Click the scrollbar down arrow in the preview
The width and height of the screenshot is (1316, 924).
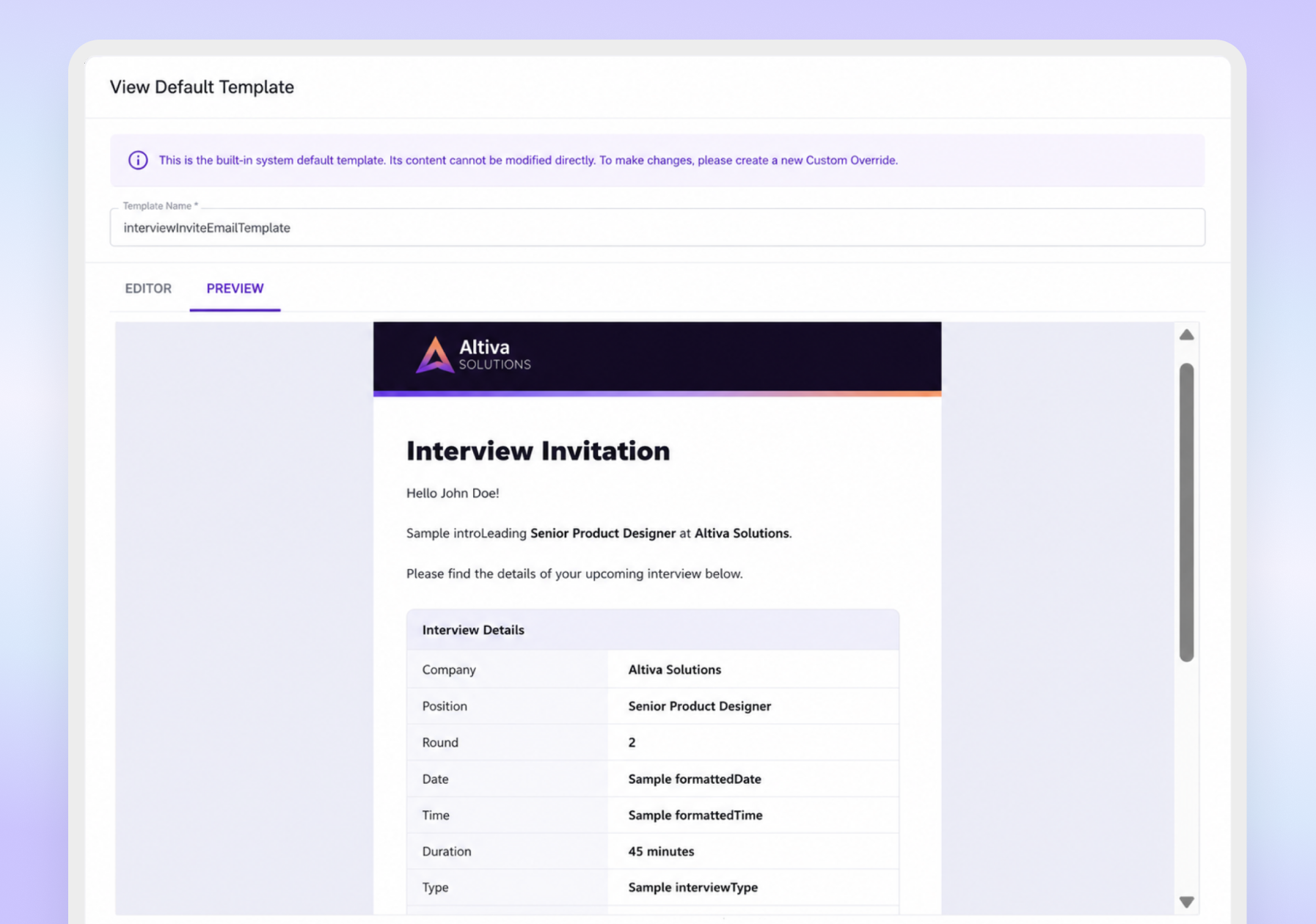point(1186,902)
